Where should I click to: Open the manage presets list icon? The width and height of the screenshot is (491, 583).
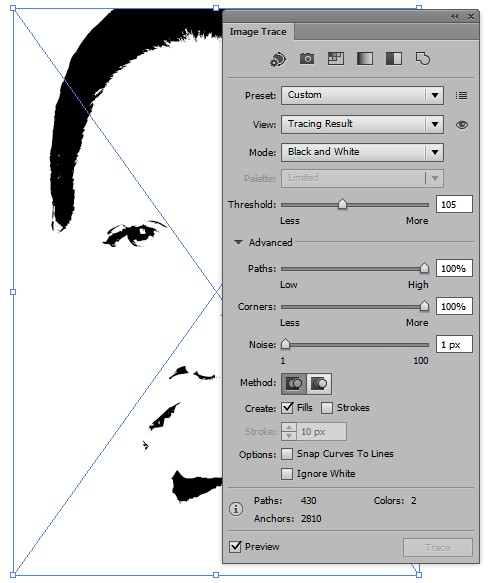click(x=461, y=96)
